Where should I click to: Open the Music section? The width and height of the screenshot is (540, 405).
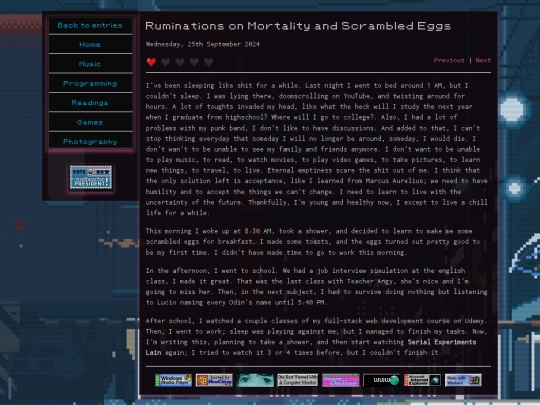(90, 64)
